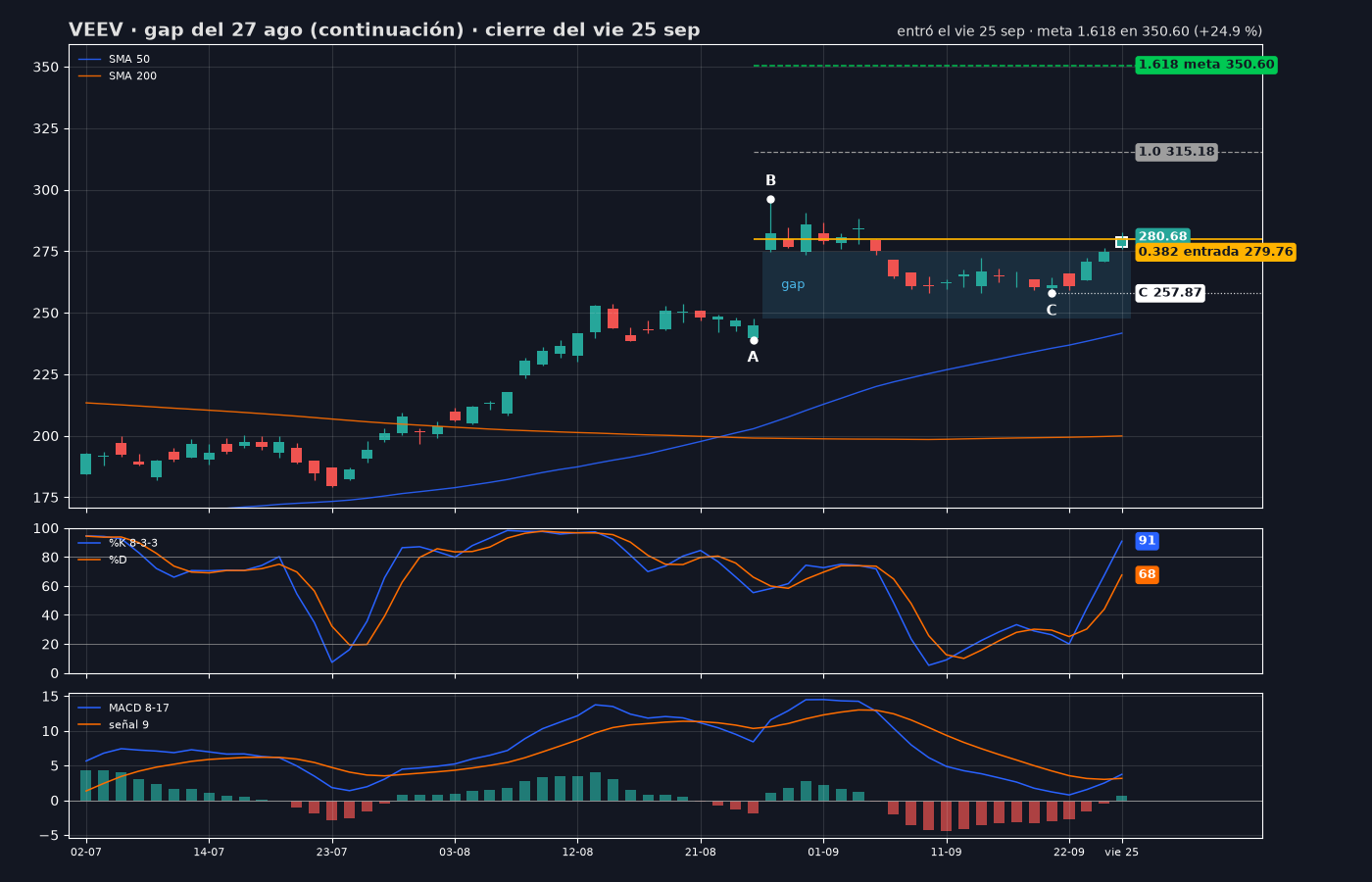The height and width of the screenshot is (882, 1372).
Task: Select the '%D' stochastic legend entry
Action: [103, 560]
